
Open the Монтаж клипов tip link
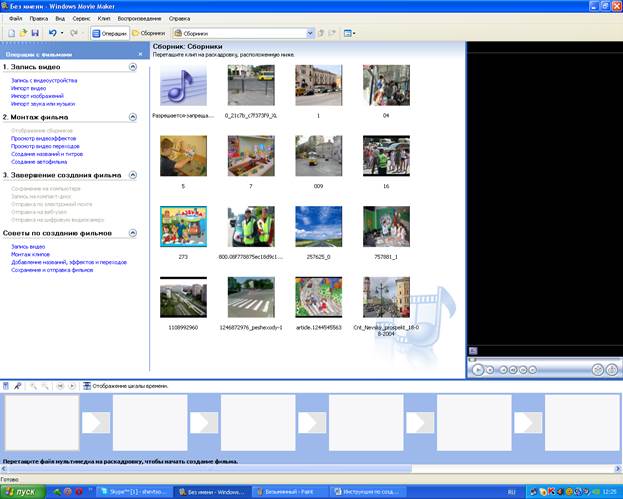point(30,254)
